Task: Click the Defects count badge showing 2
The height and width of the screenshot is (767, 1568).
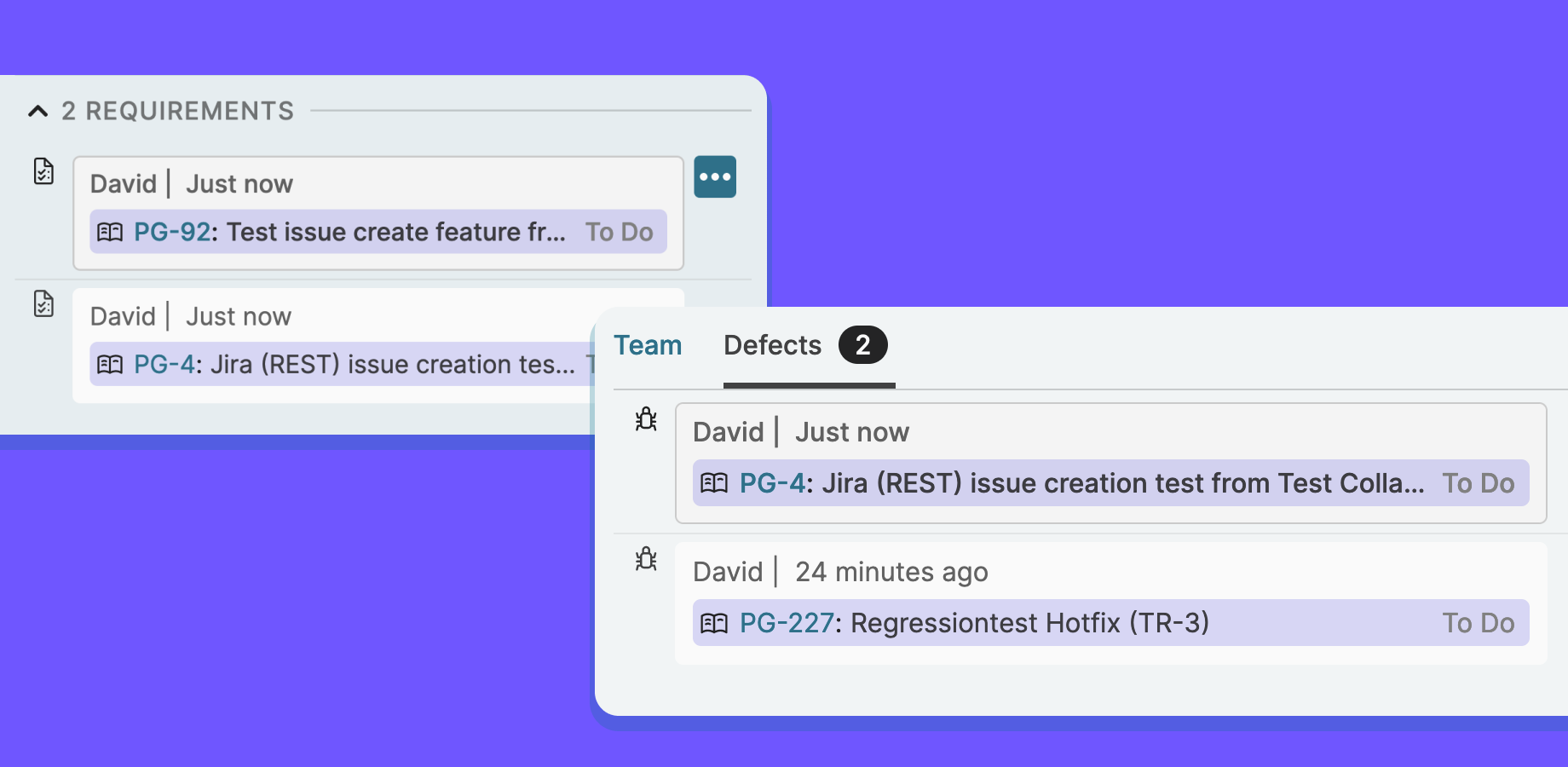Action: tap(862, 345)
